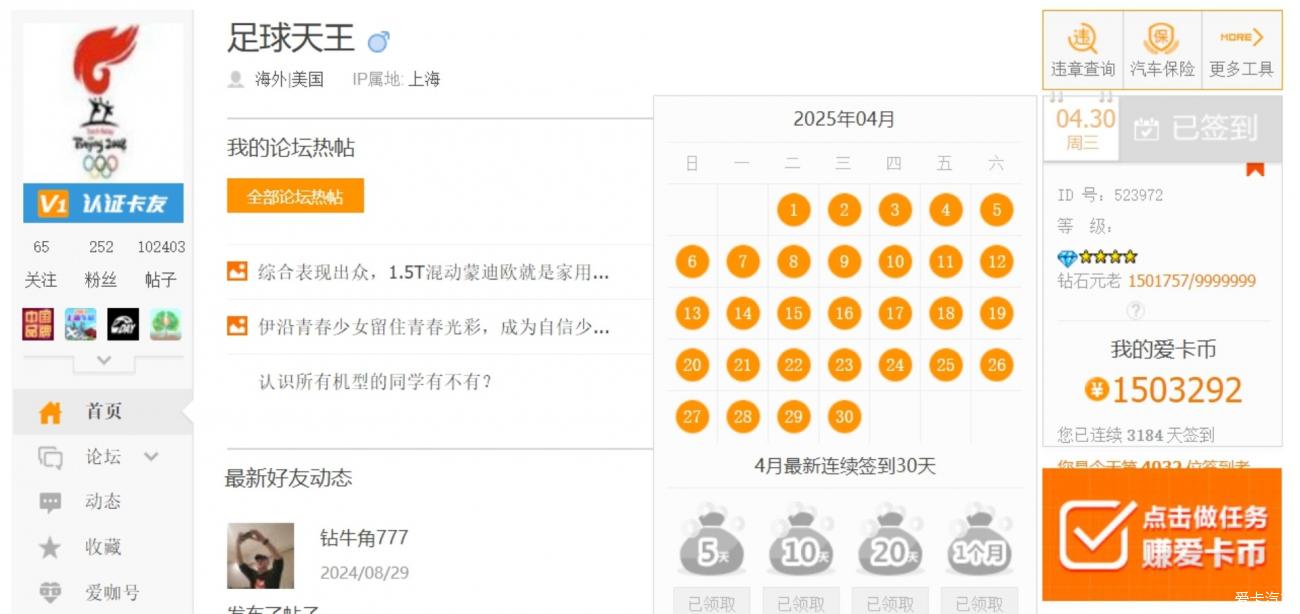Click the 首页 home icon in sidebar

[x=50, y=412]
